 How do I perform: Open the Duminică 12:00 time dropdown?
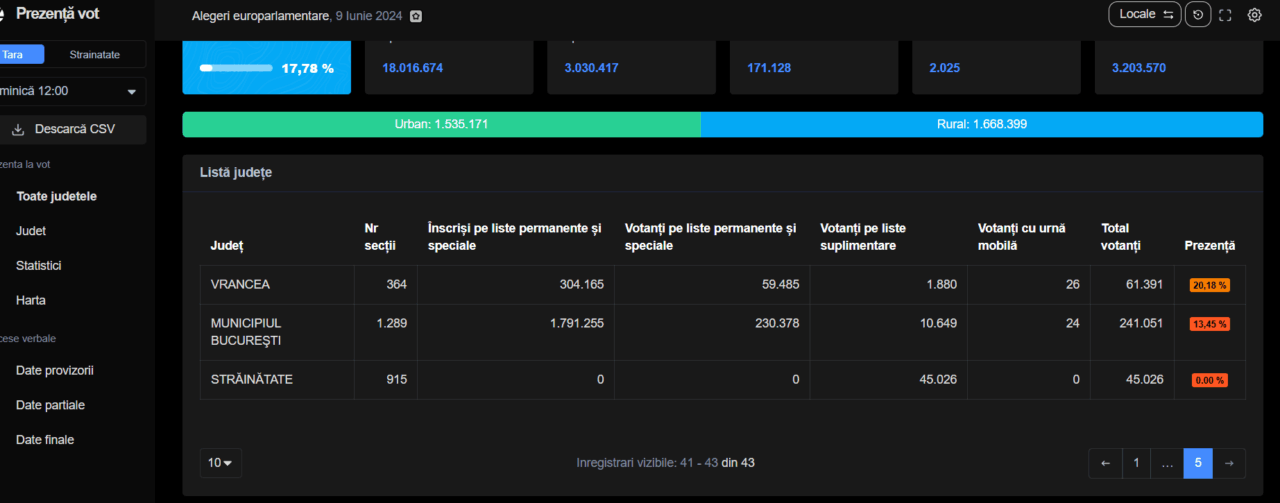70,91
